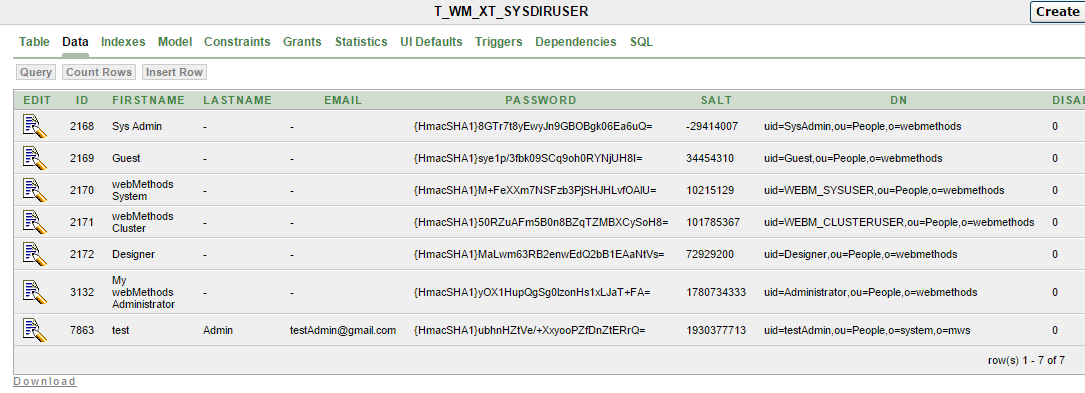Viewport: 1085px width, 393px height.
Task: Open the Indexes tab
Action: tap(123, 42)
